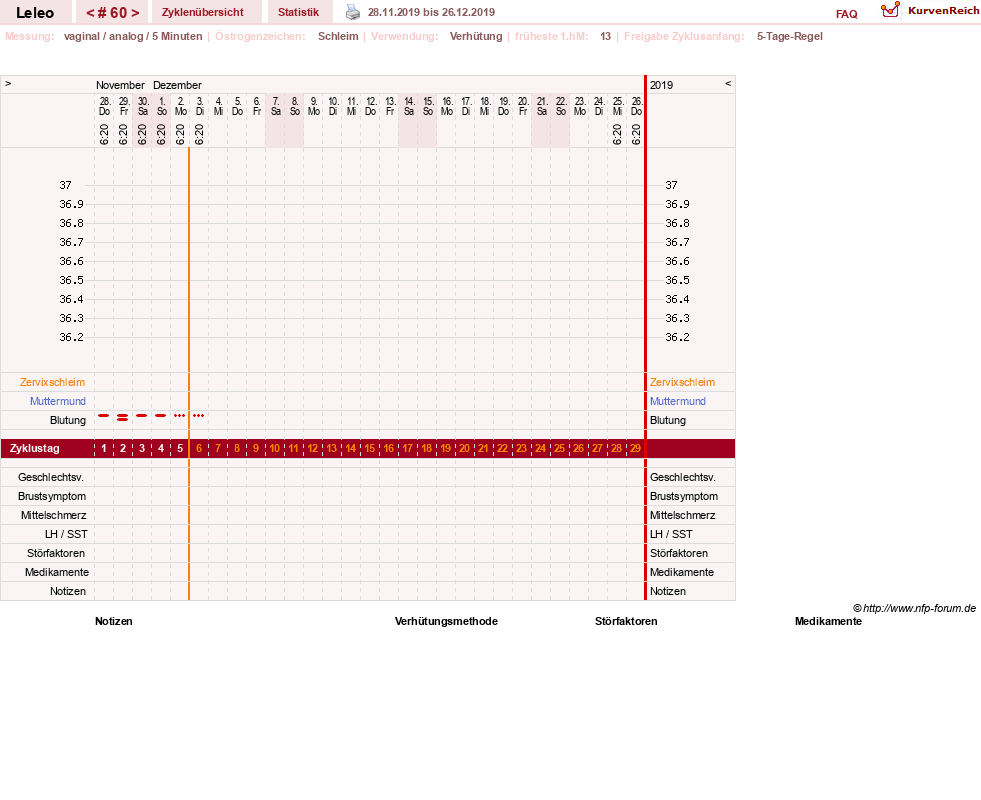Click the date range 28.11.2019 bis 26.12.2019
The image size is (981, 800).
pyautogui.click(x=431, y=12)
